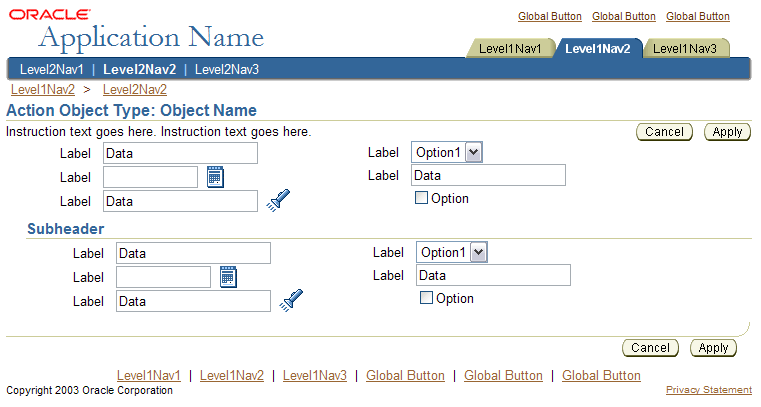Select Level2Nav3 in the blue subnavigation bar
The image size is (761, 407).
227,69
